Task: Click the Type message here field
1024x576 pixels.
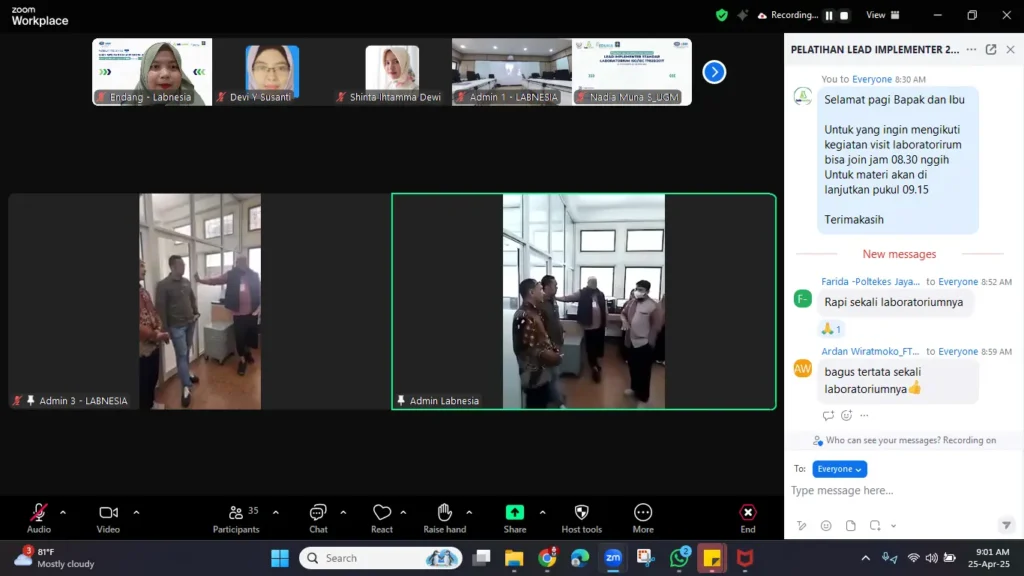Action: click(x=890, y=491)
